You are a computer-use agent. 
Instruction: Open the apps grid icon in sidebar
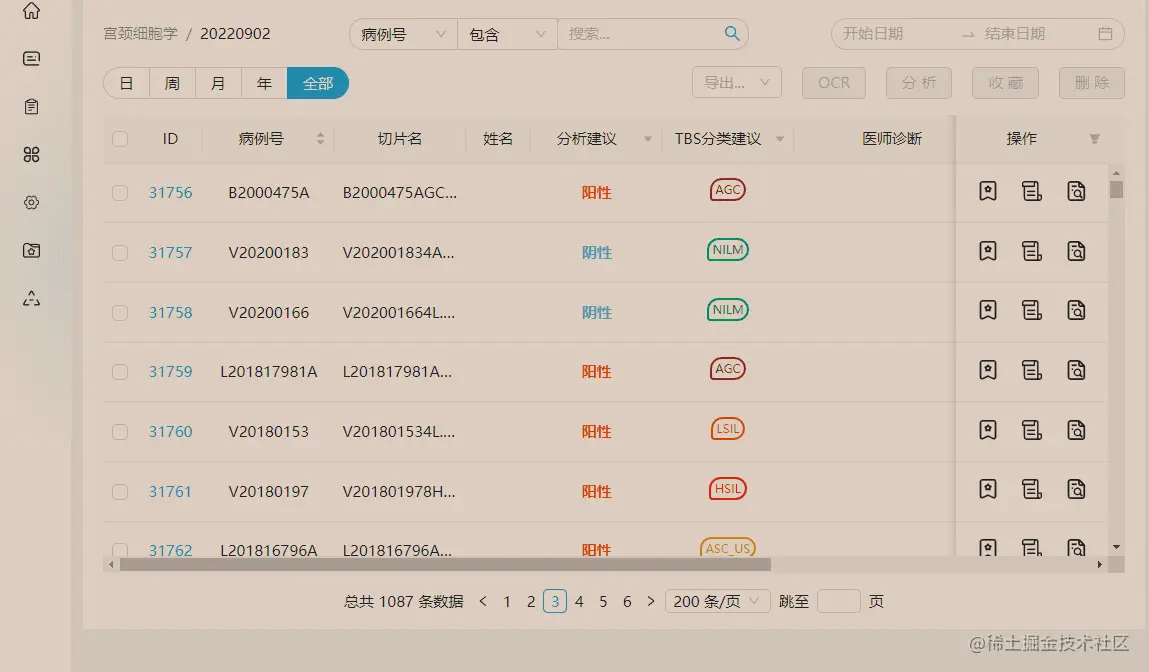click(x=30, y=154)
